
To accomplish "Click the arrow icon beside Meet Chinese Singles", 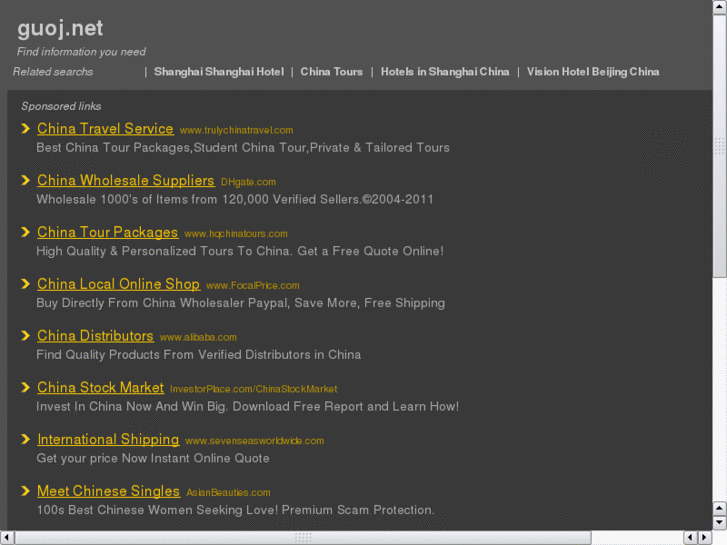I will pyautogui.click(x=26, y=491).
